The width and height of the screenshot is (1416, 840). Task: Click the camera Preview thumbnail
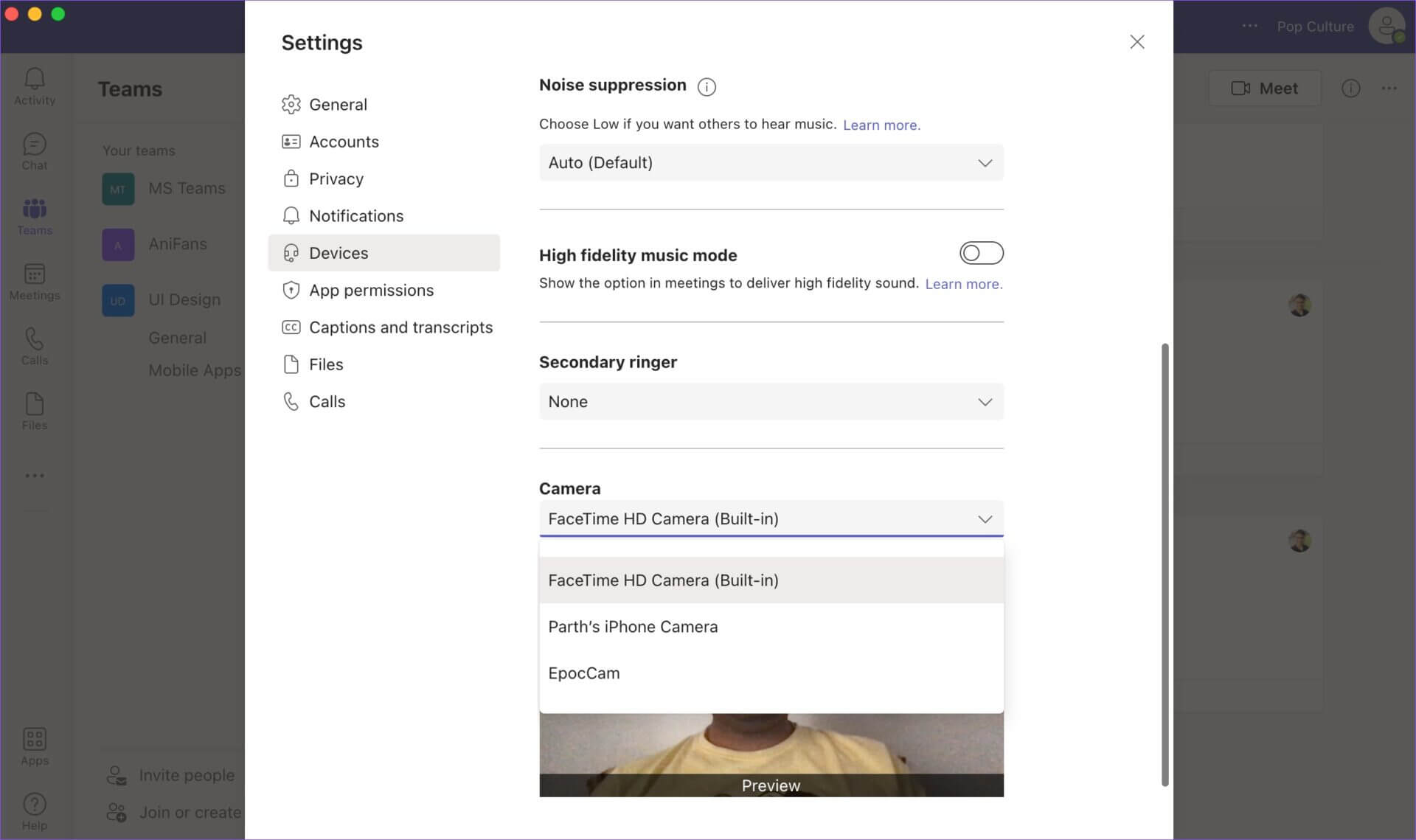pos(771,754)
